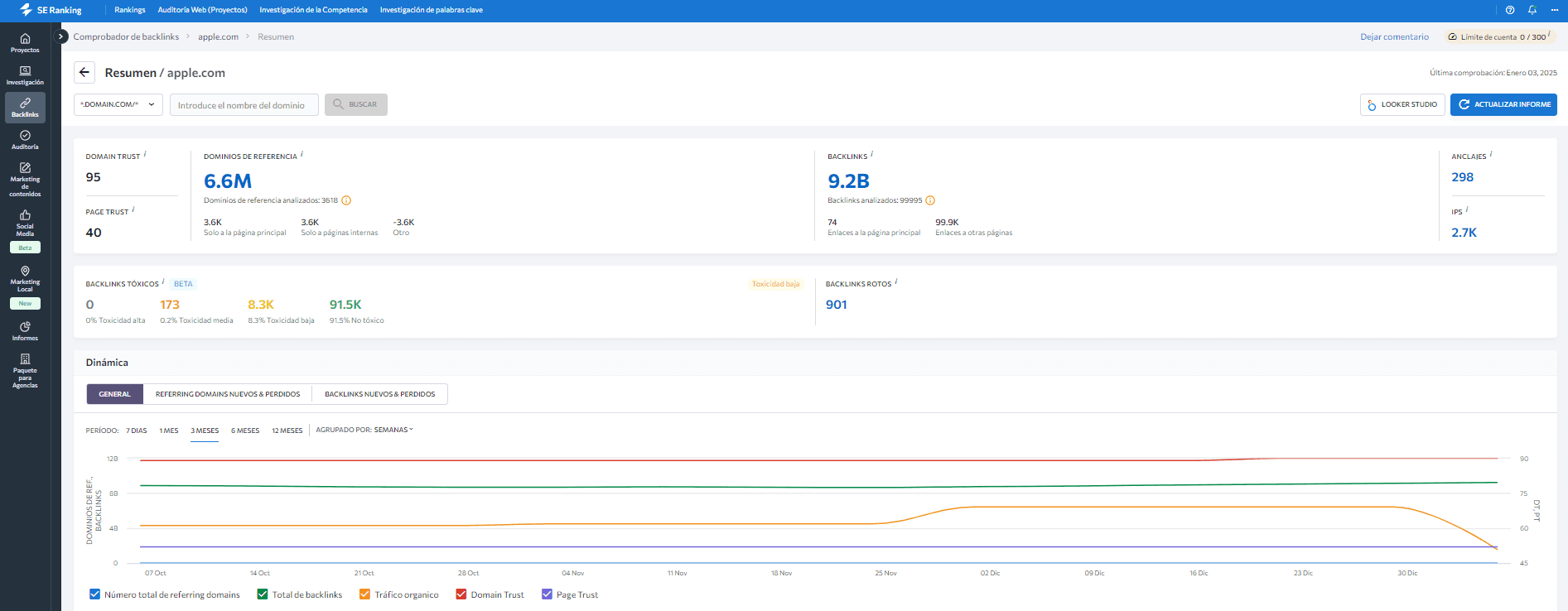
Task: Click Page Trust info icon
Action: point(133,209)
